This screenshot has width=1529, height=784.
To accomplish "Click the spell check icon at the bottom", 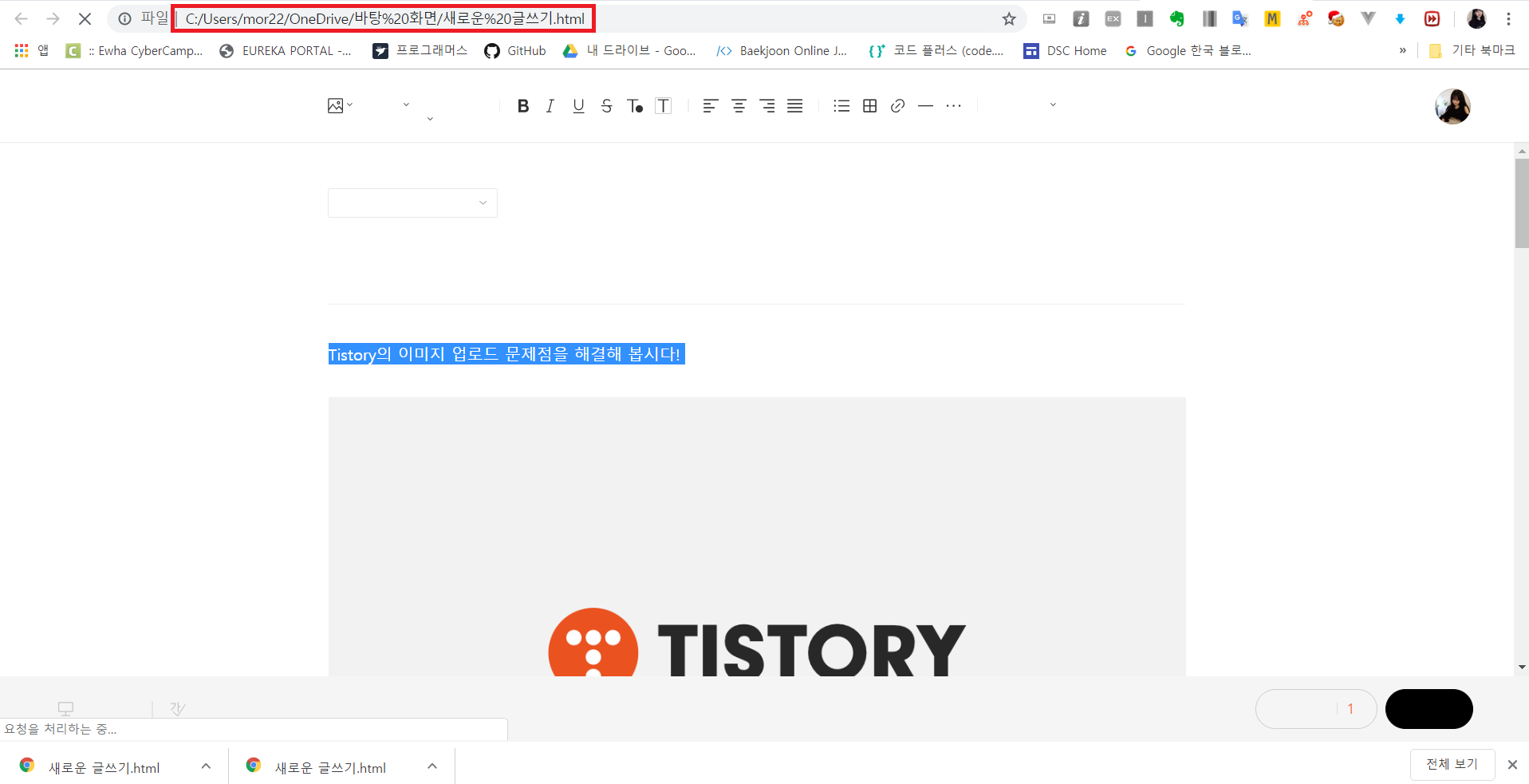I will 177,708.
